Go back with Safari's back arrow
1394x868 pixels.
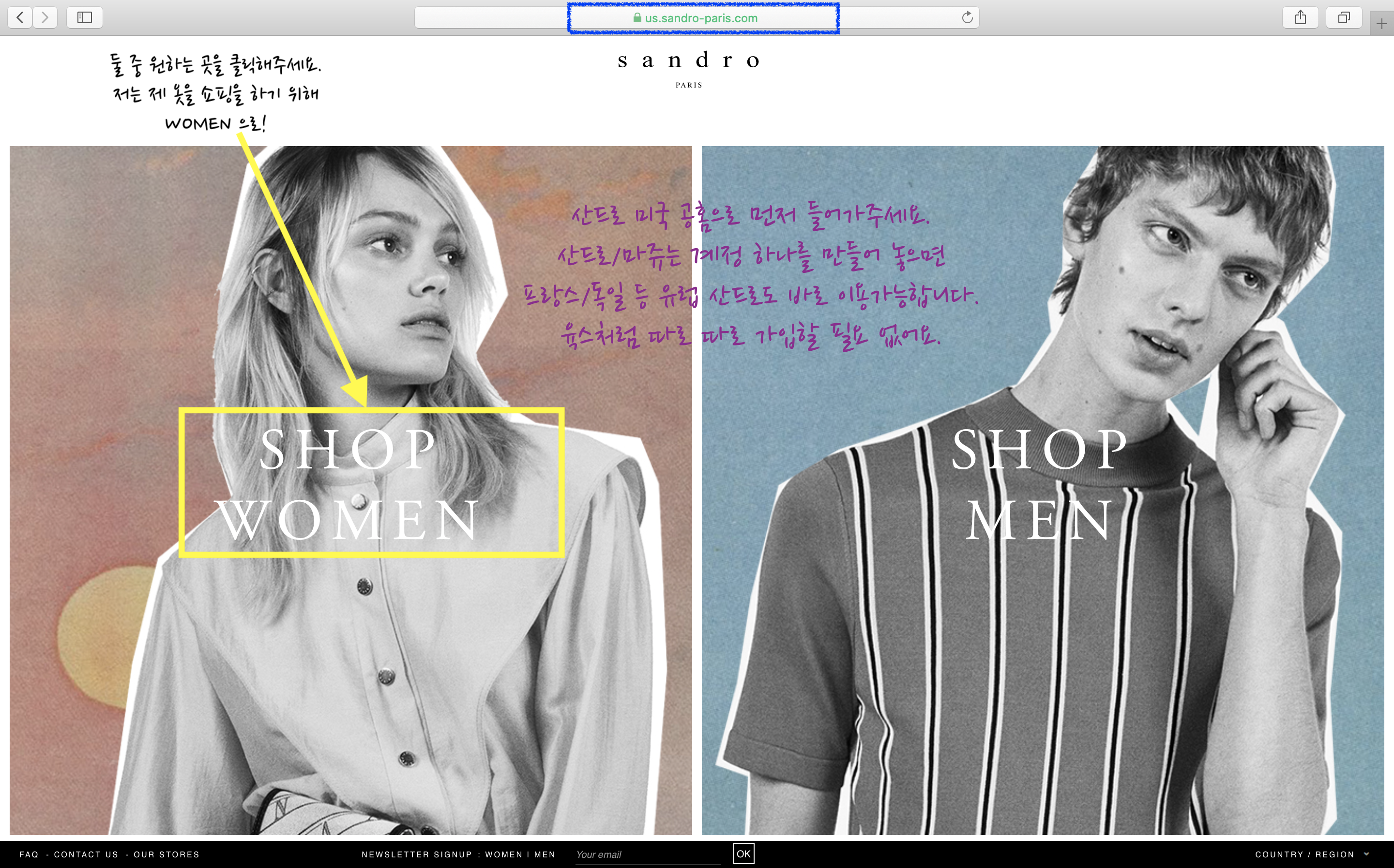click(x=20, y=17)
